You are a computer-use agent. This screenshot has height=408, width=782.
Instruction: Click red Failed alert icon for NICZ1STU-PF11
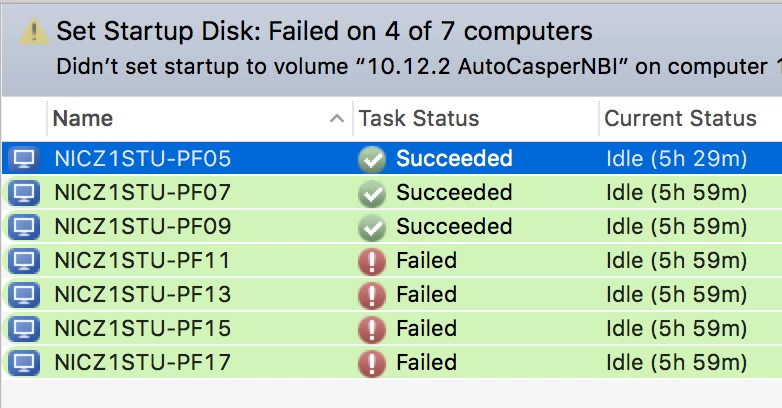[x=372, y=261]
